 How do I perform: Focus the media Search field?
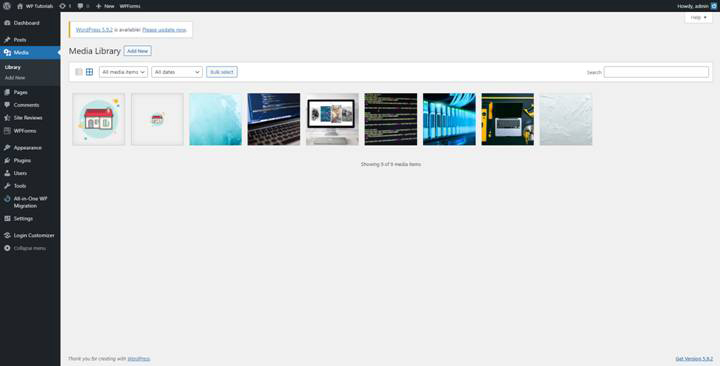(656, 72)
